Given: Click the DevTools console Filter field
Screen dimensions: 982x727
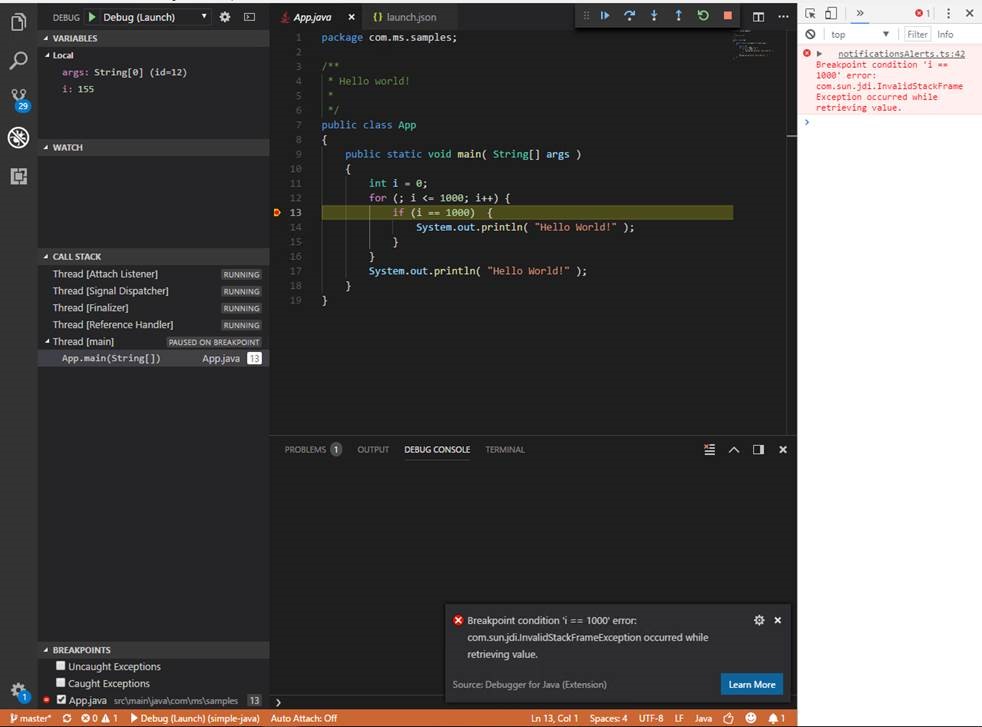Looking at the screenshot, I should tap(917, 34).
